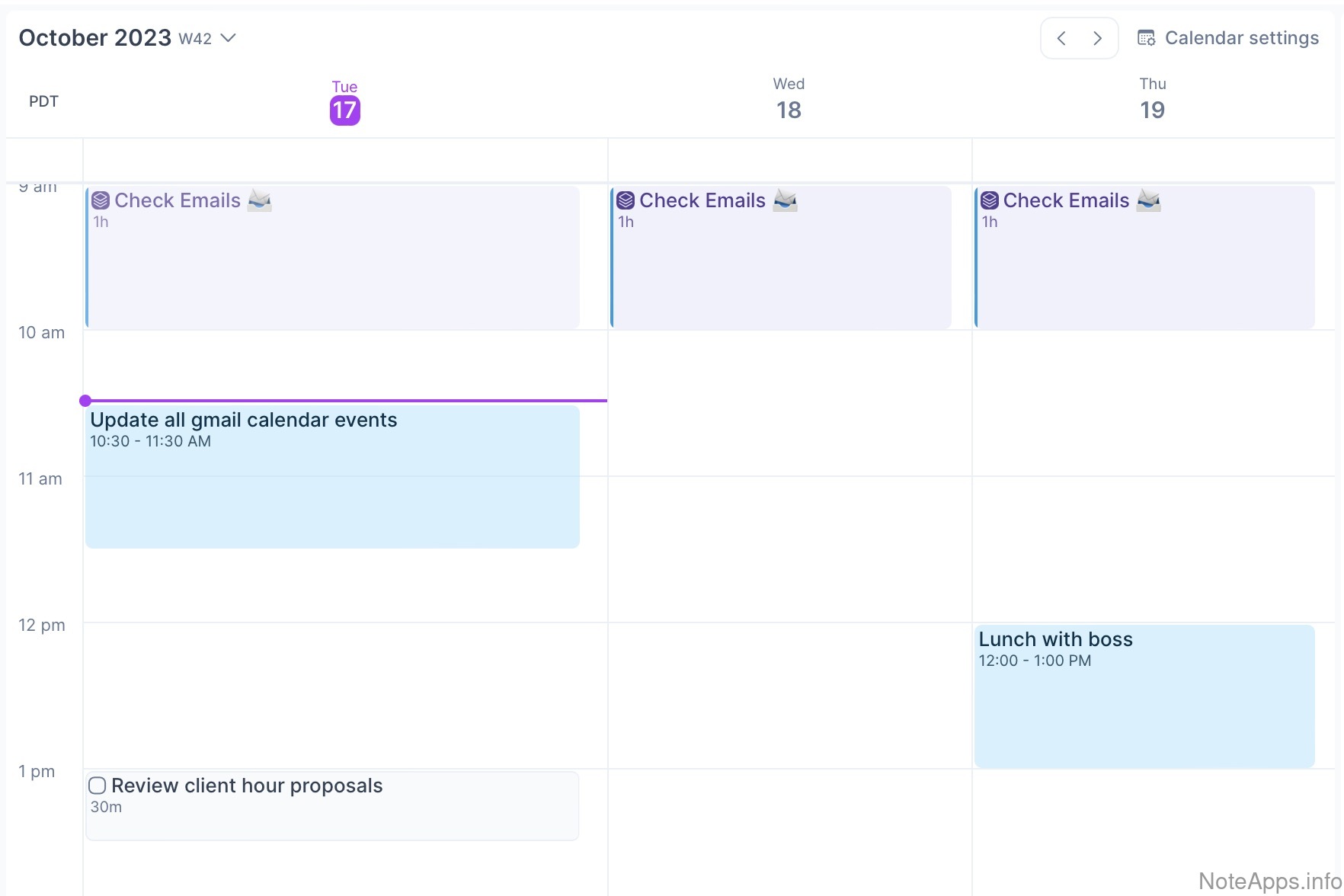Click stack icon on Wednesday's Check Emails
Screen dimensions: 1344x896
(626, 200)
